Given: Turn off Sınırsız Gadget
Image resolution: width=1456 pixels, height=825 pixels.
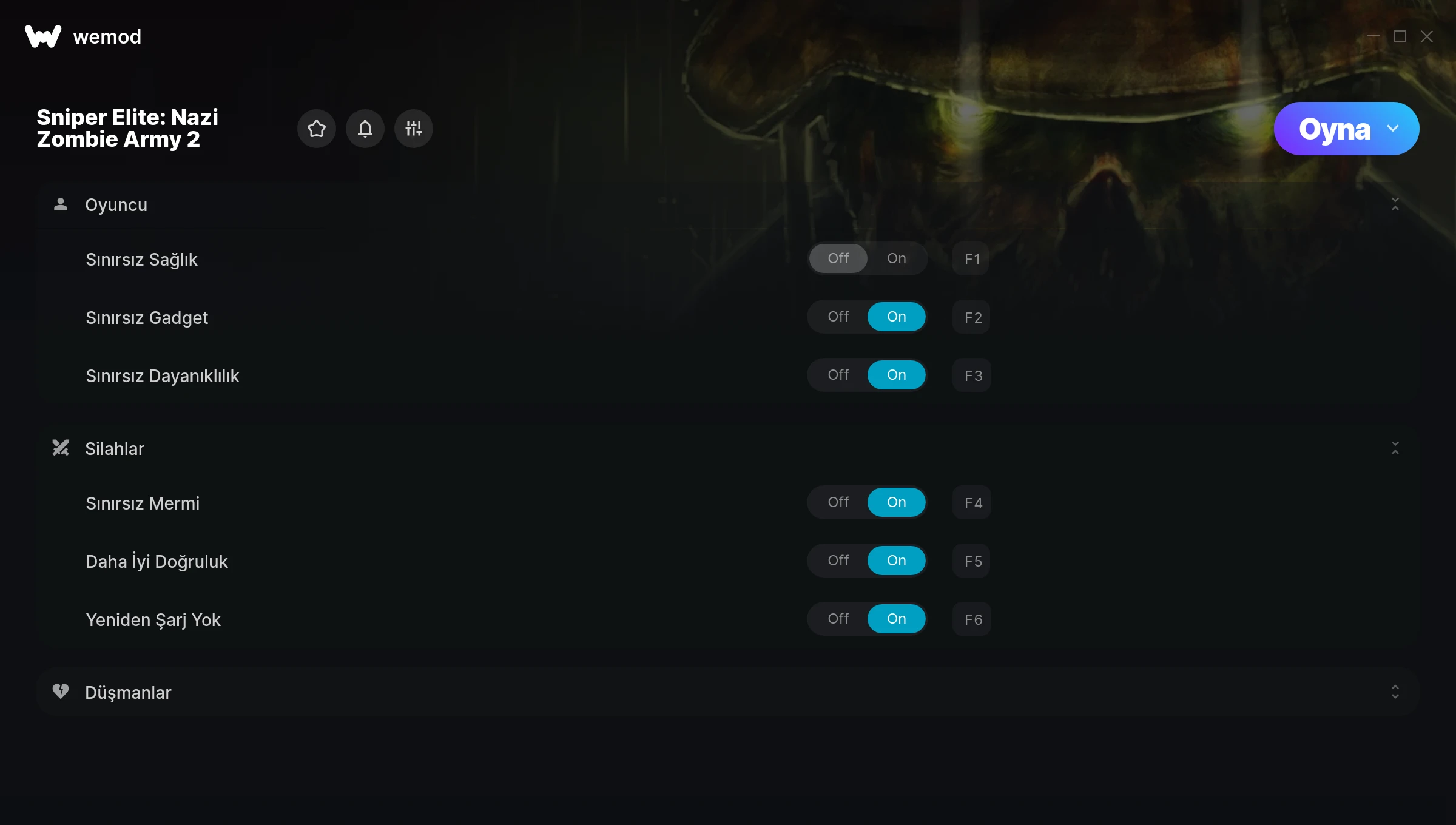Looking at the screenshot, I should pos(838,317).
